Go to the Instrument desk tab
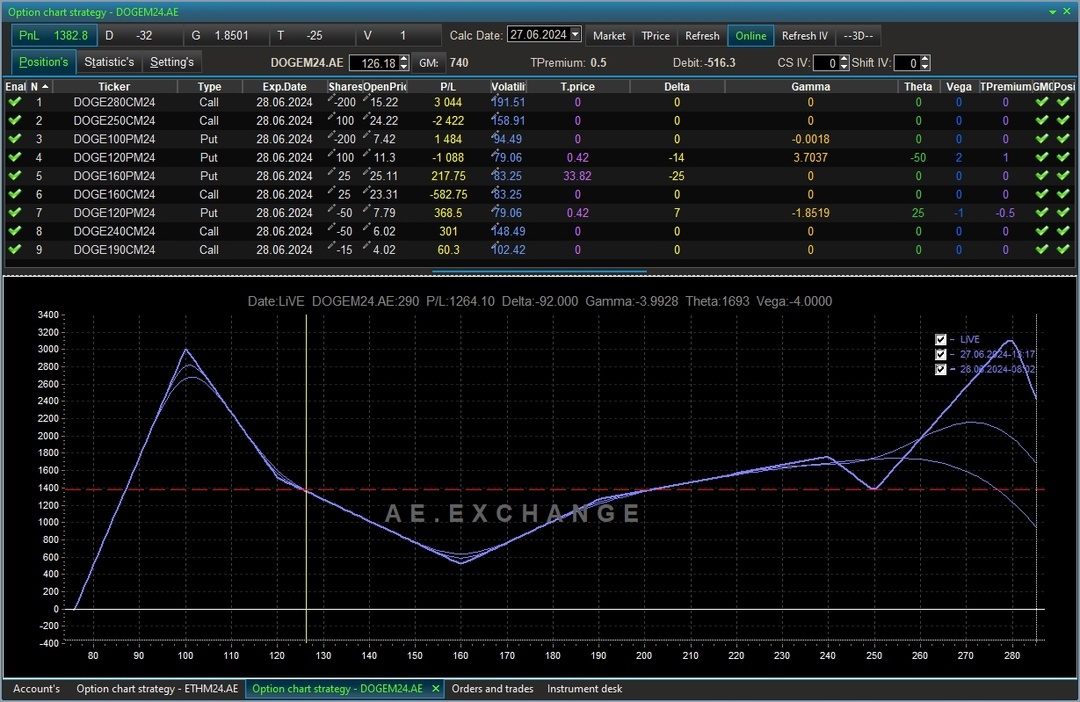The height and width of the screenshot is (702, 1080). coord(584,689)
